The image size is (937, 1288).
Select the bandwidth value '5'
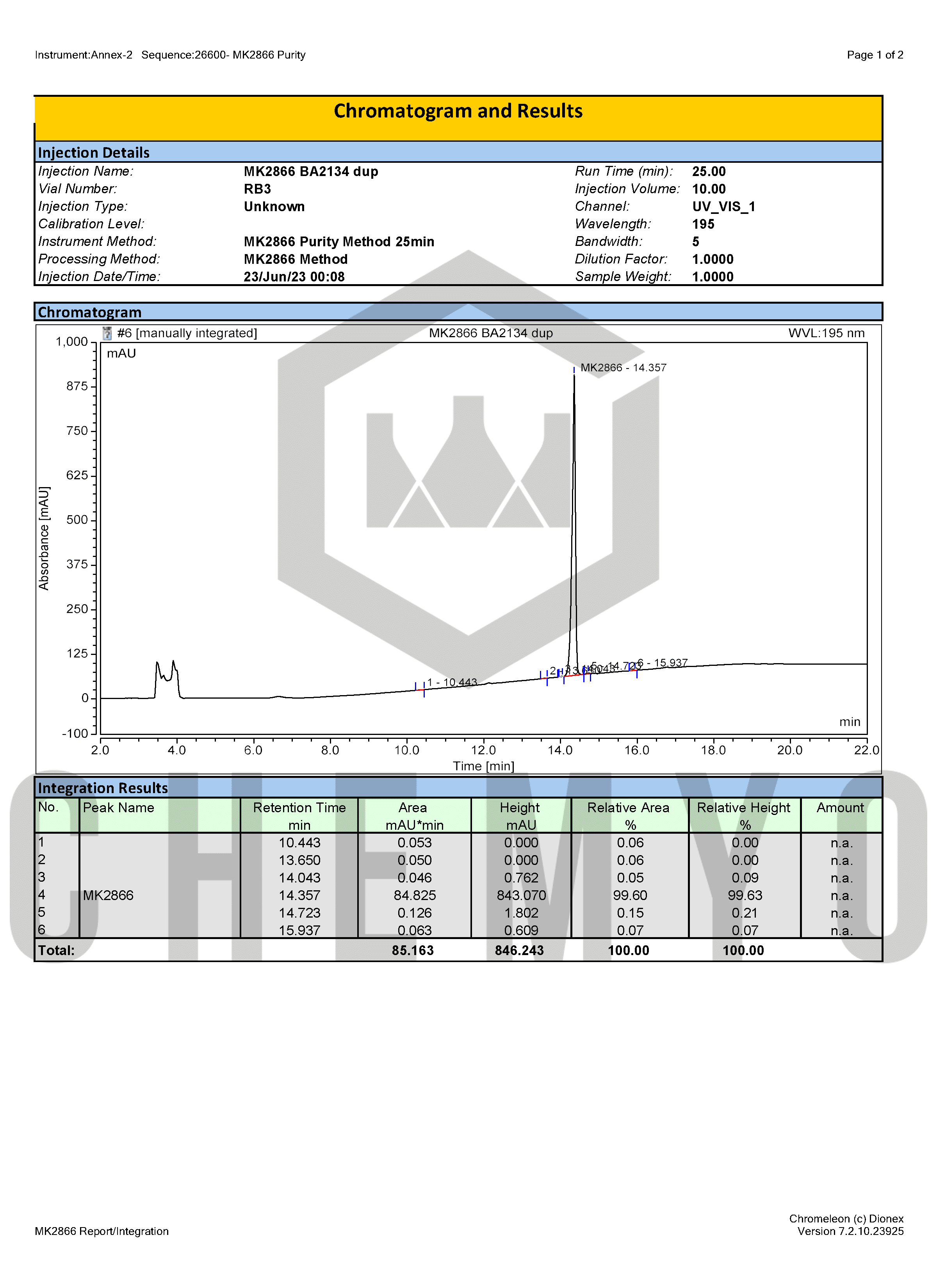tap(695, 242)
